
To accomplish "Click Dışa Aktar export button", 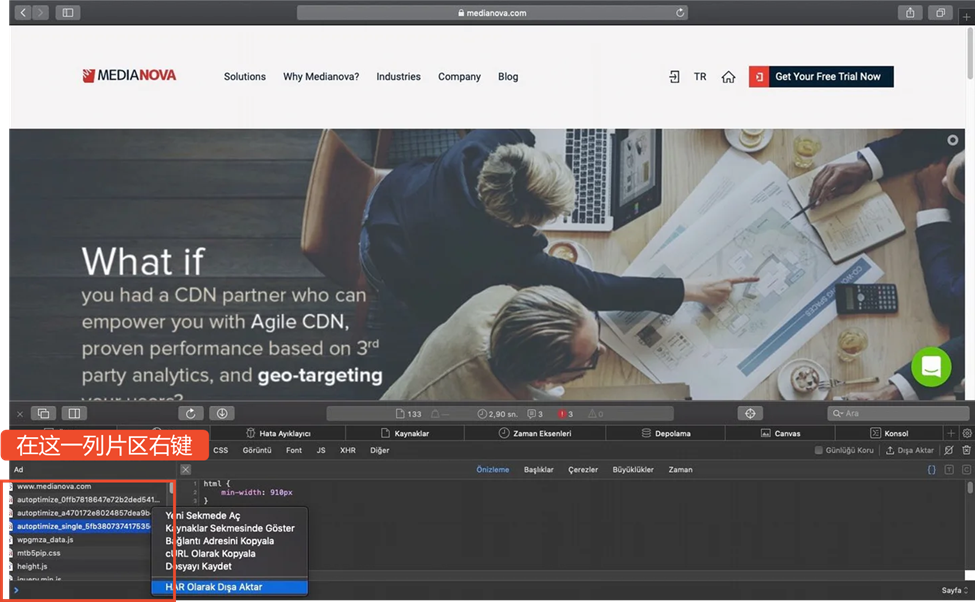I will tap(910, 450).
